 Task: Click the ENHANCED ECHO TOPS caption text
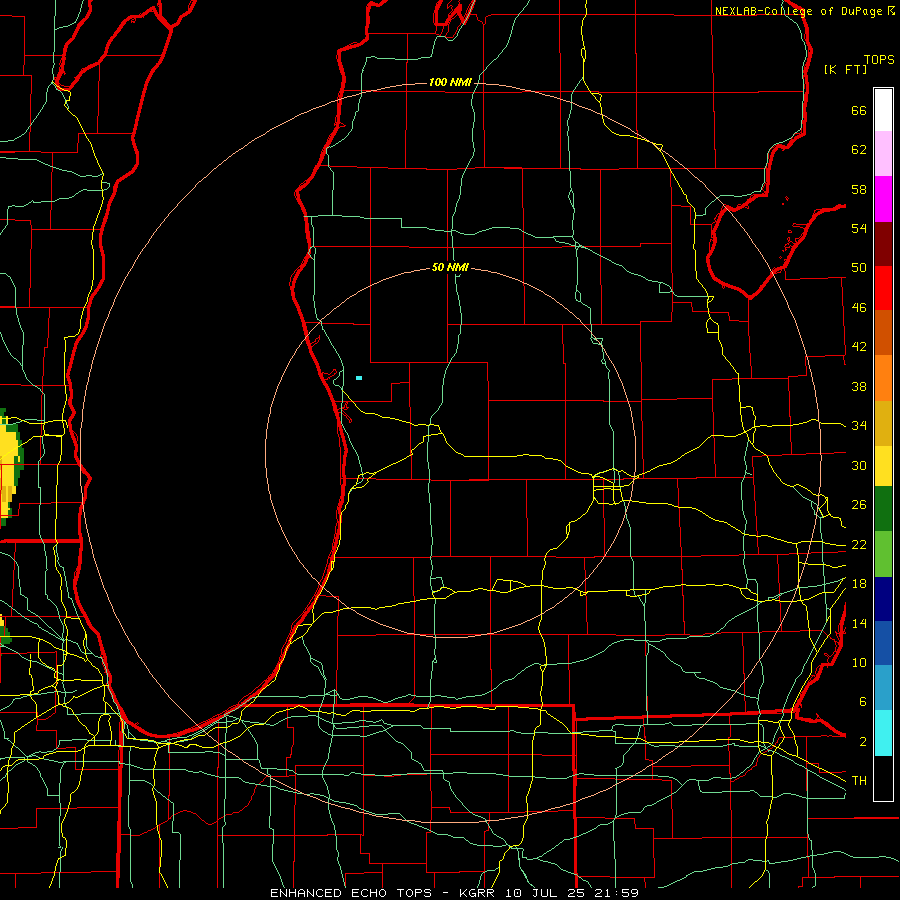click(351, 893)
